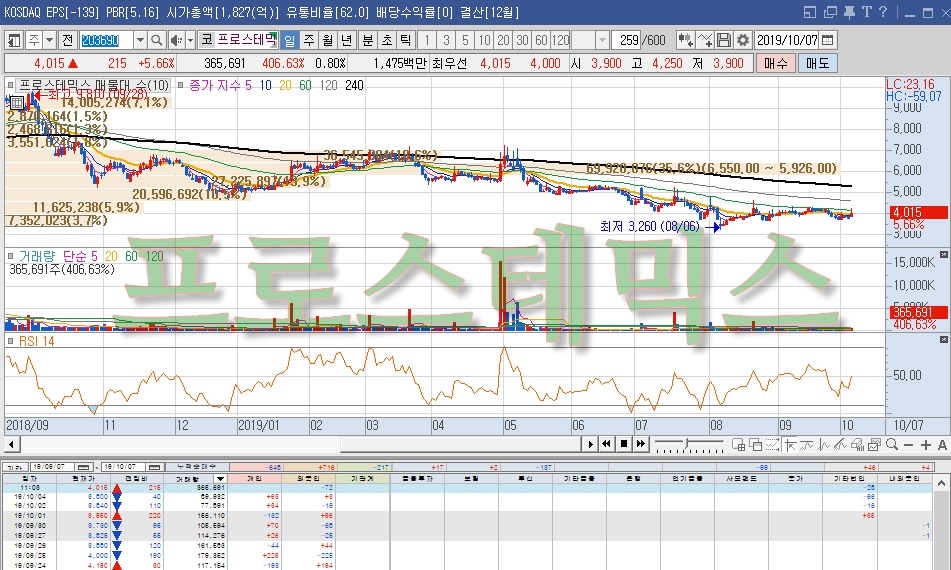The width and height of the screenshot is (951, 570).
Task: Open help question mark icon
Action: [883, 12]
